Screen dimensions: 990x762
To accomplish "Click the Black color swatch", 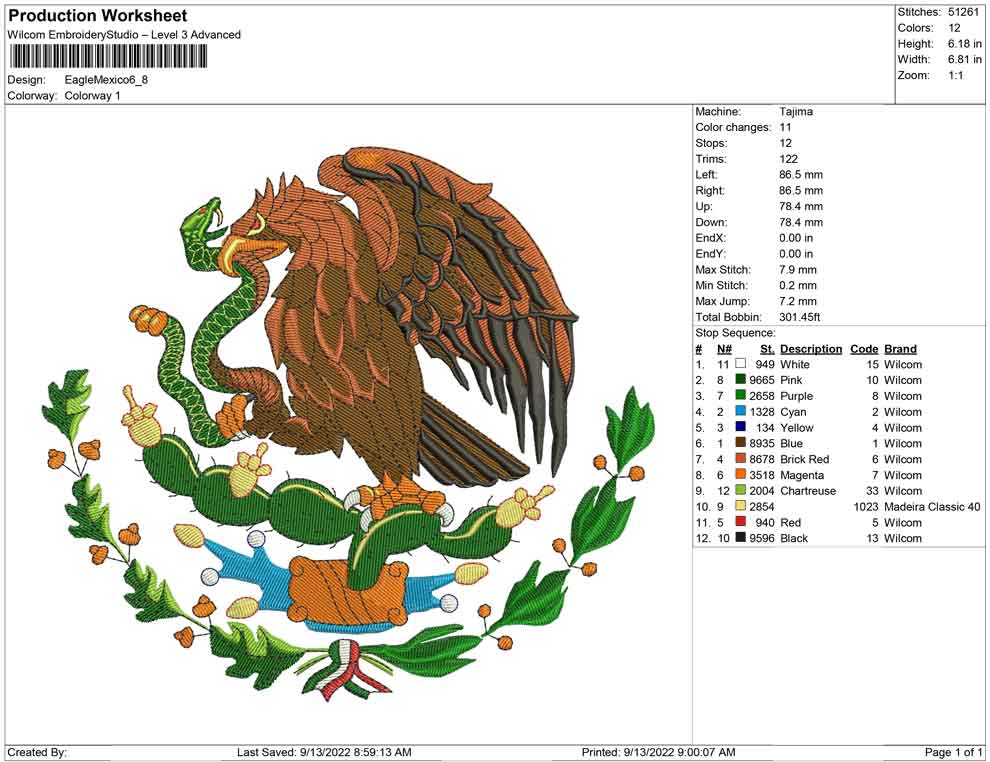I will click(x=741, y=537).
